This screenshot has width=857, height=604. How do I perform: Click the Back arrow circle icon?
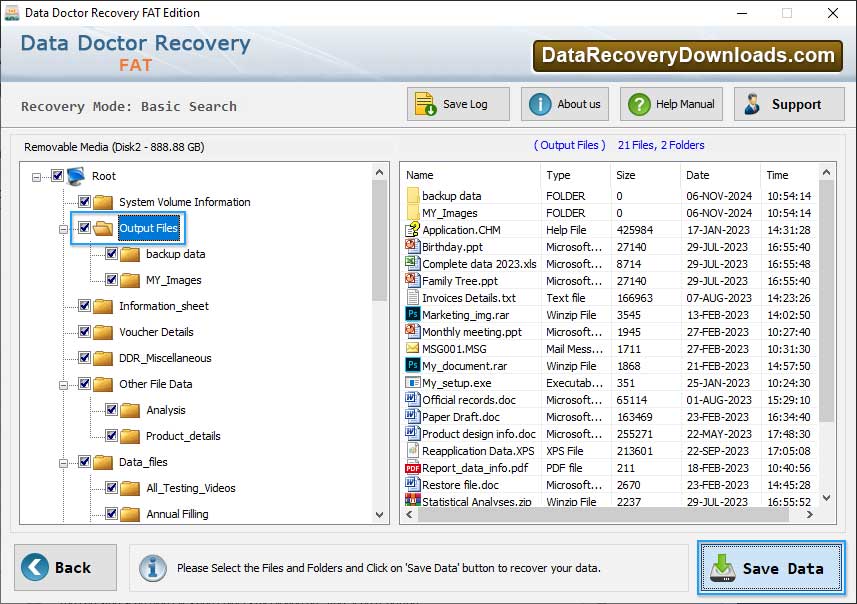click(35, 567)
